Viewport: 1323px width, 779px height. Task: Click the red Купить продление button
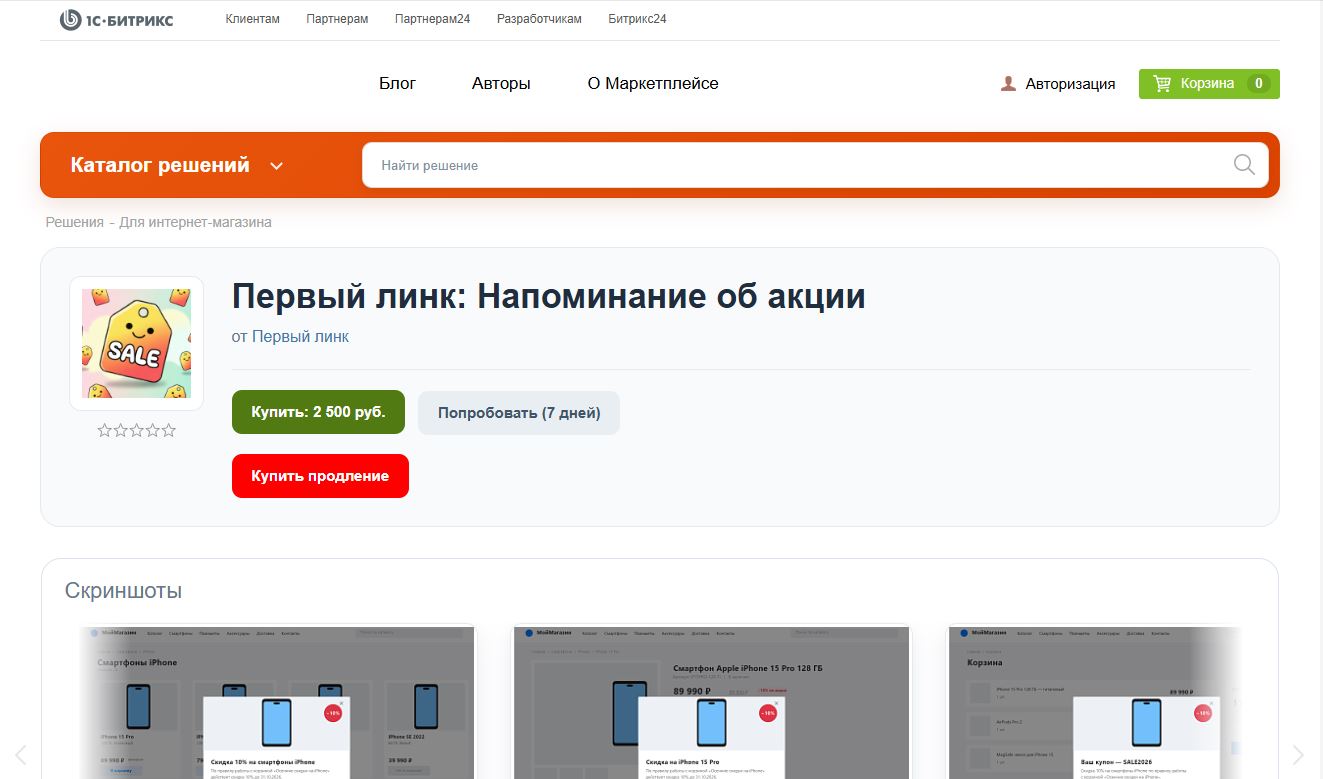point(320,476)
